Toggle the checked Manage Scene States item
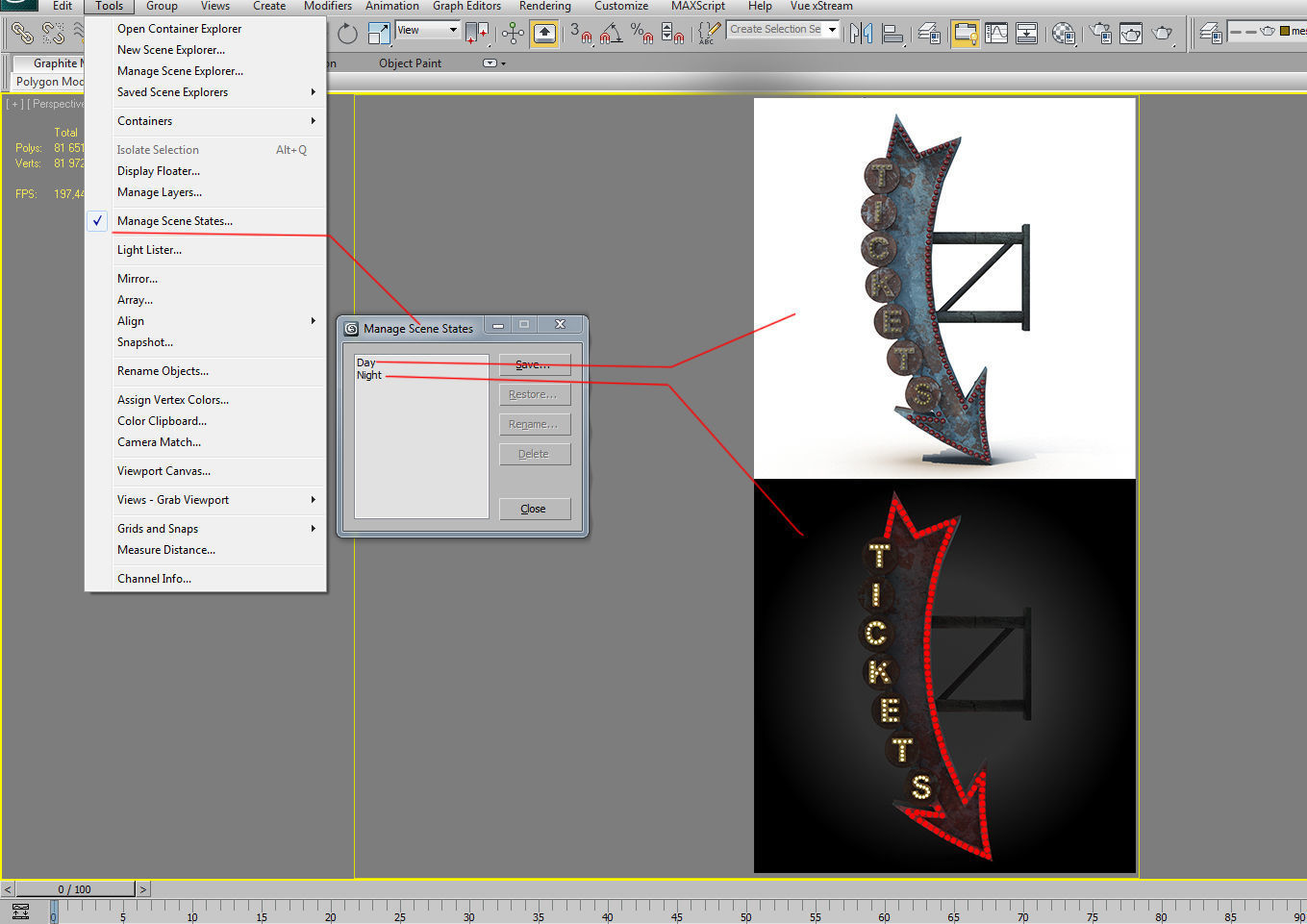Image resolution: width=1307 pixels, height=924 pixels. point(206,221)
